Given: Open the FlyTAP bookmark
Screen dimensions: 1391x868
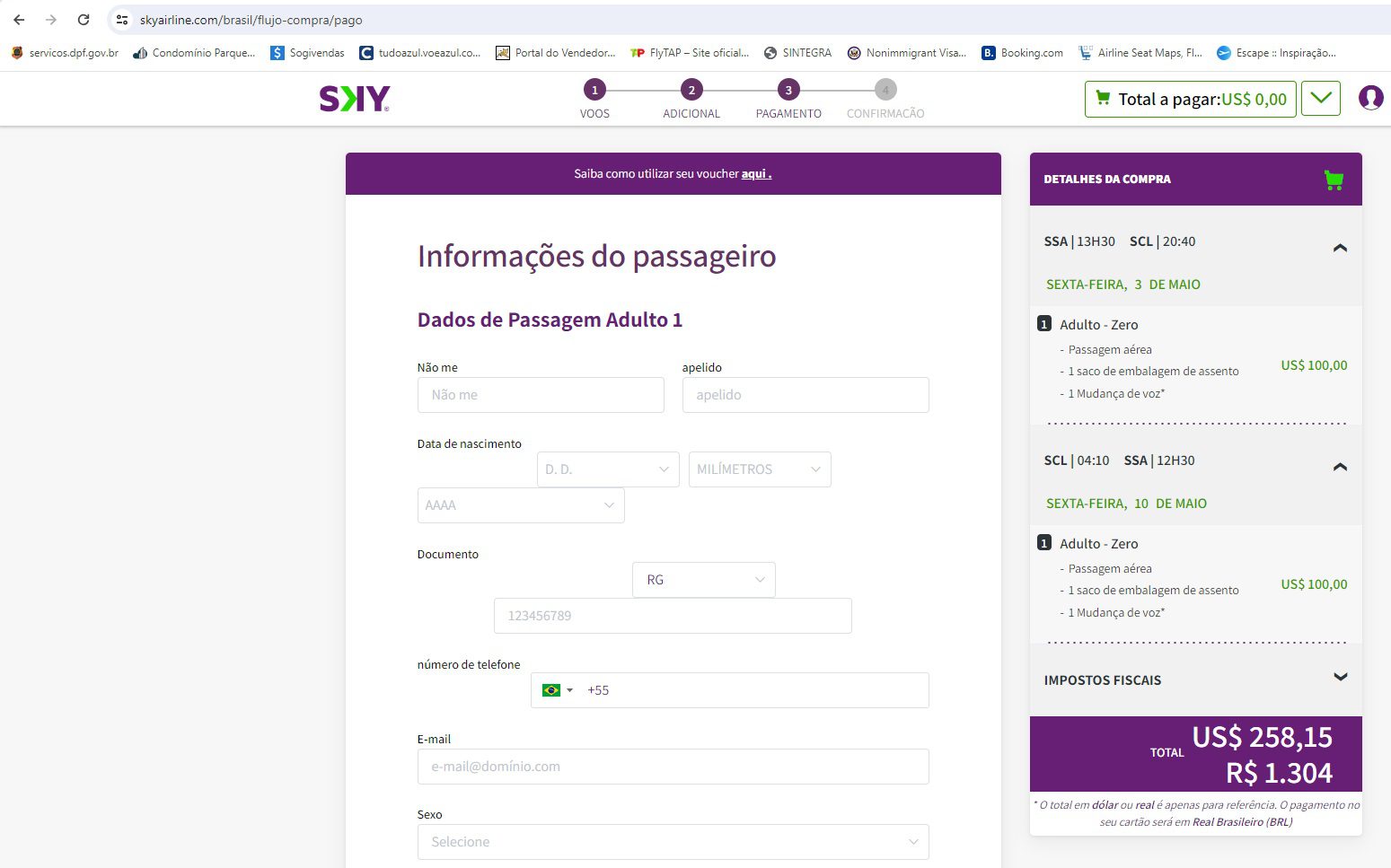Looking at the screenshot, I should pos(690,53).
